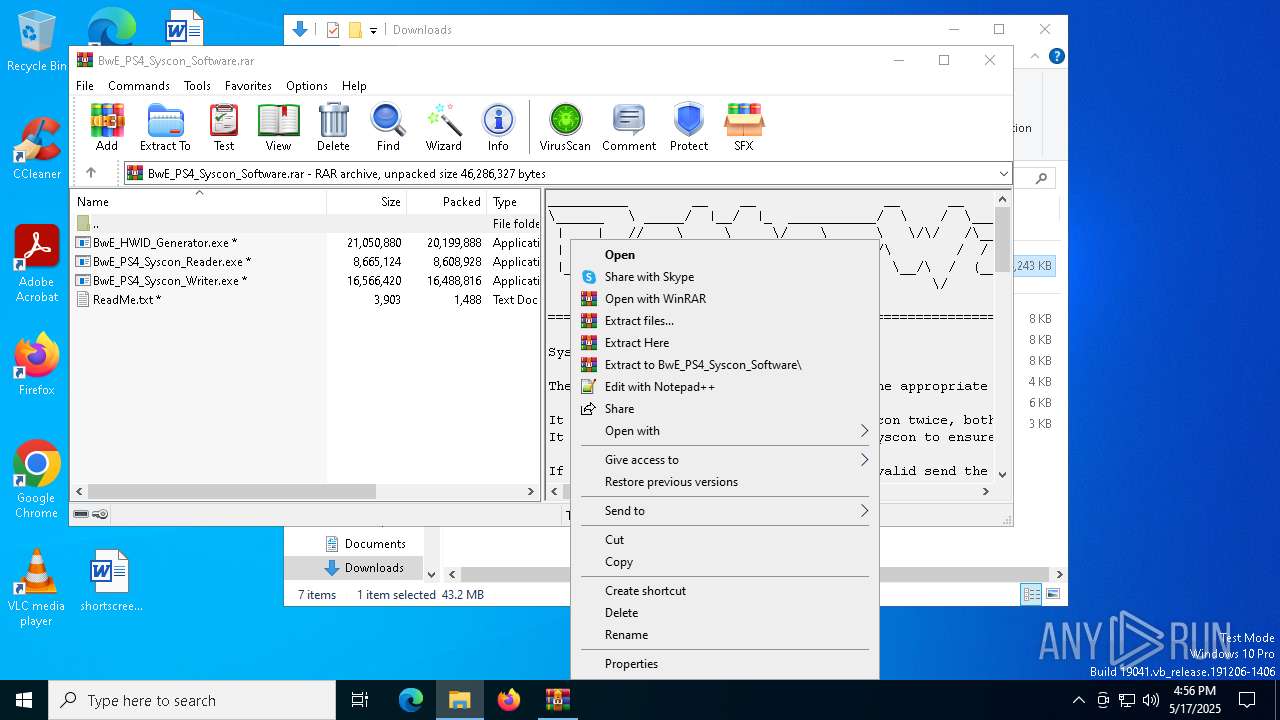
Task: Select Documents in Explorer navigation pane
Action: pyautogui.click(x=365, y=544)
